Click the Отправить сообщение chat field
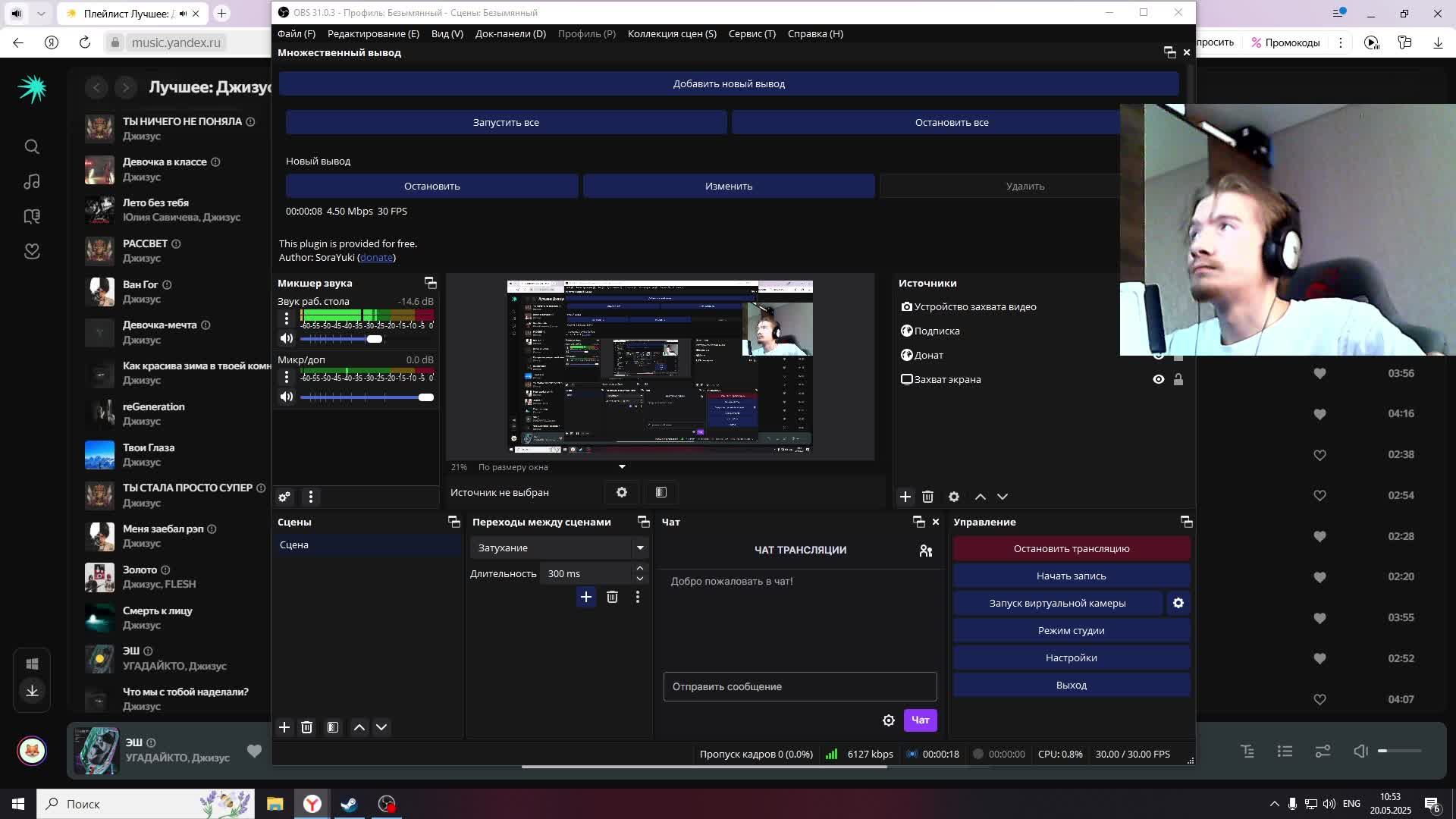This screenshot has height=819, width=1456. tap(800, 686)
